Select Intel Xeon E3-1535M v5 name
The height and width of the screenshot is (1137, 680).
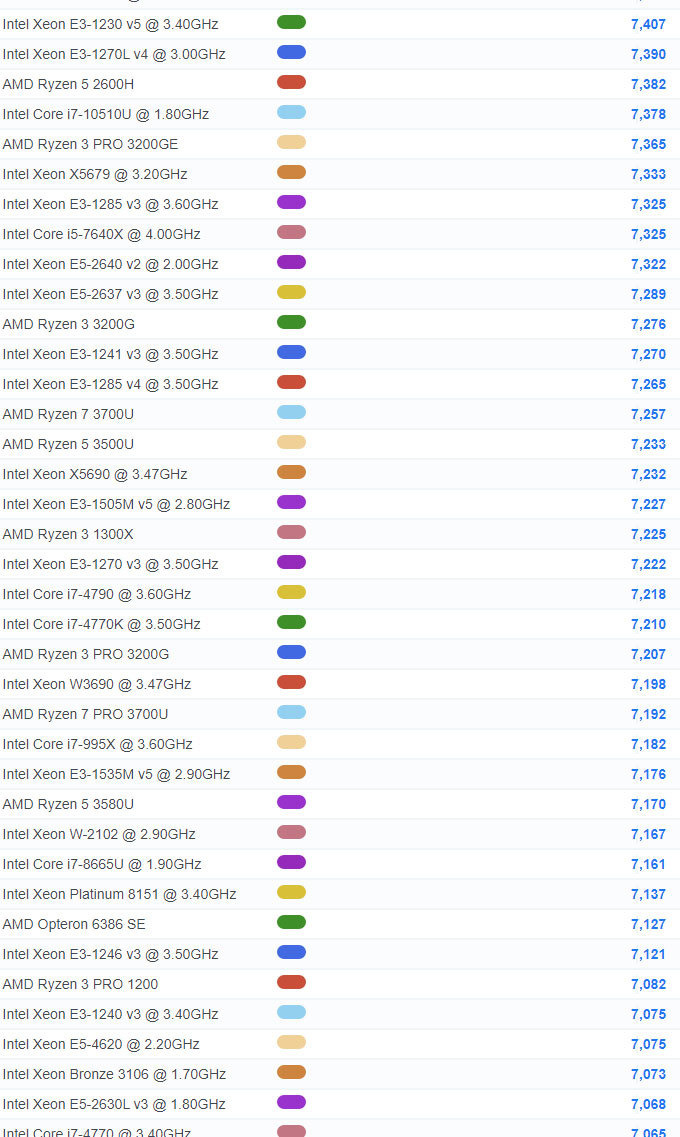pos(116,774)
